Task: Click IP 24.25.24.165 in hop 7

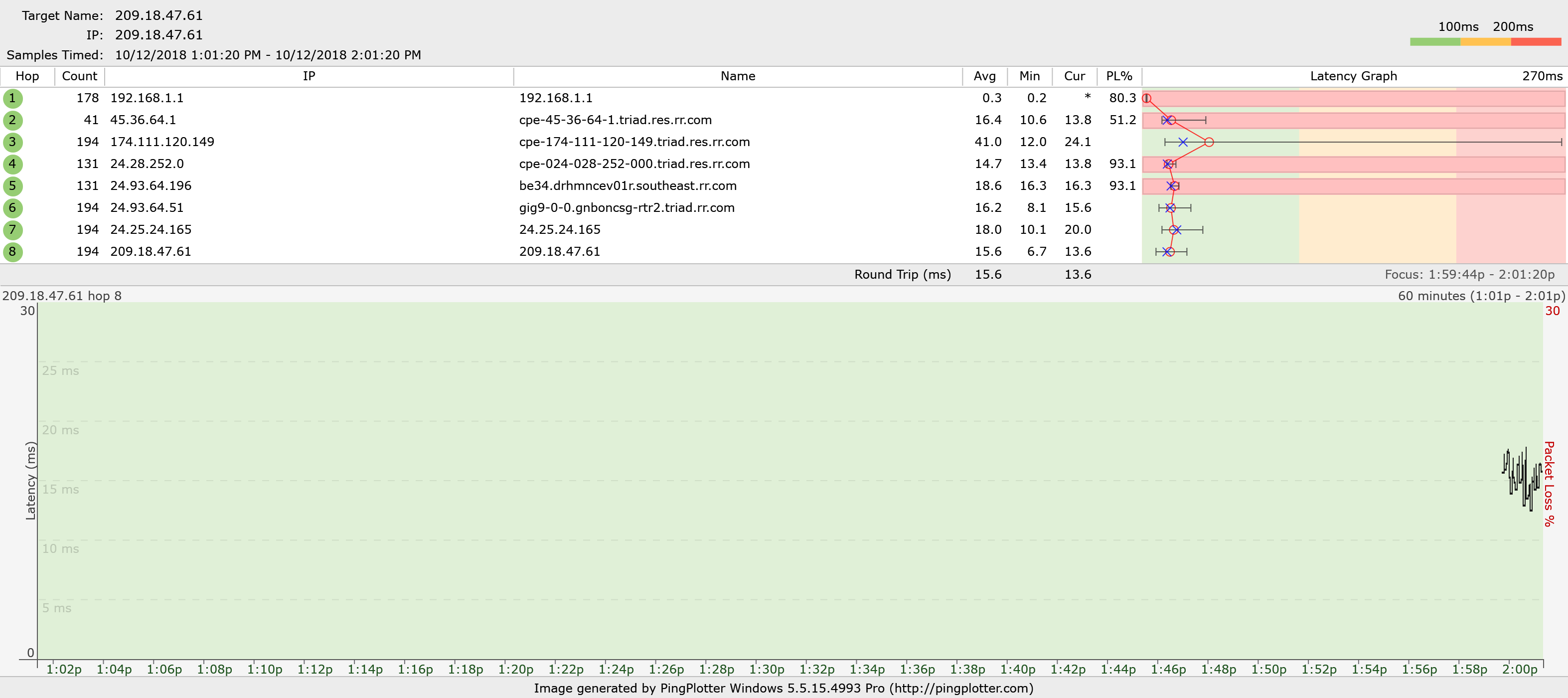Action: point(151,230)
